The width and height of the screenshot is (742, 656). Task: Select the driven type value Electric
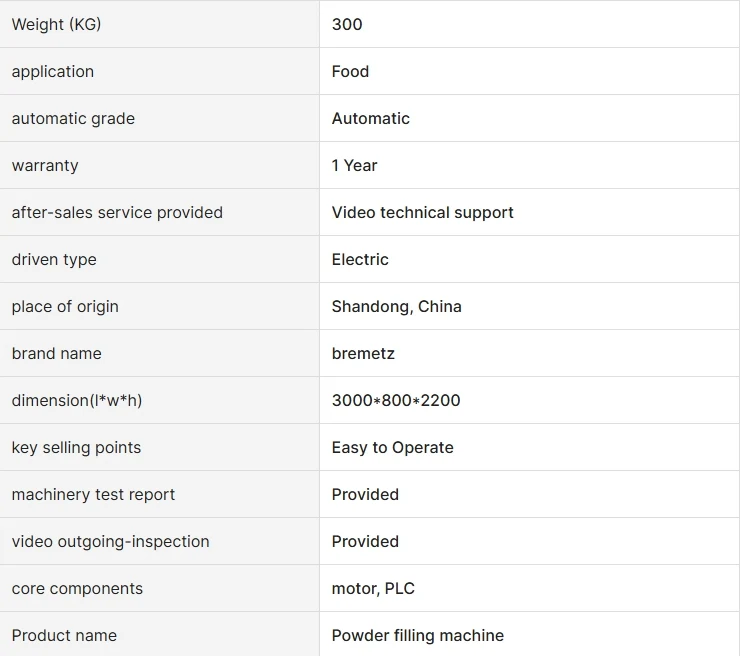pos(360,259)
